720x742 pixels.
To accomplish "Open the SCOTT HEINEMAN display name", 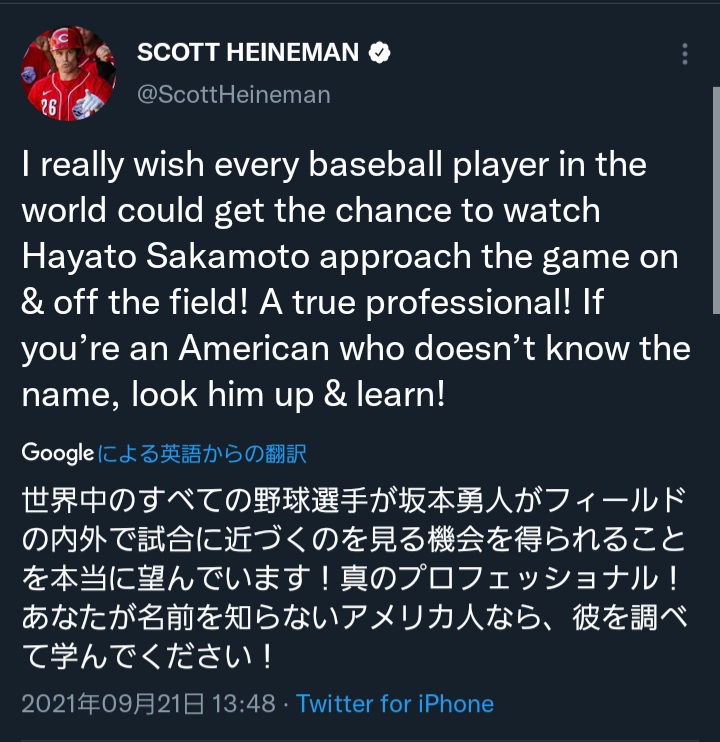I will point(248,54).
